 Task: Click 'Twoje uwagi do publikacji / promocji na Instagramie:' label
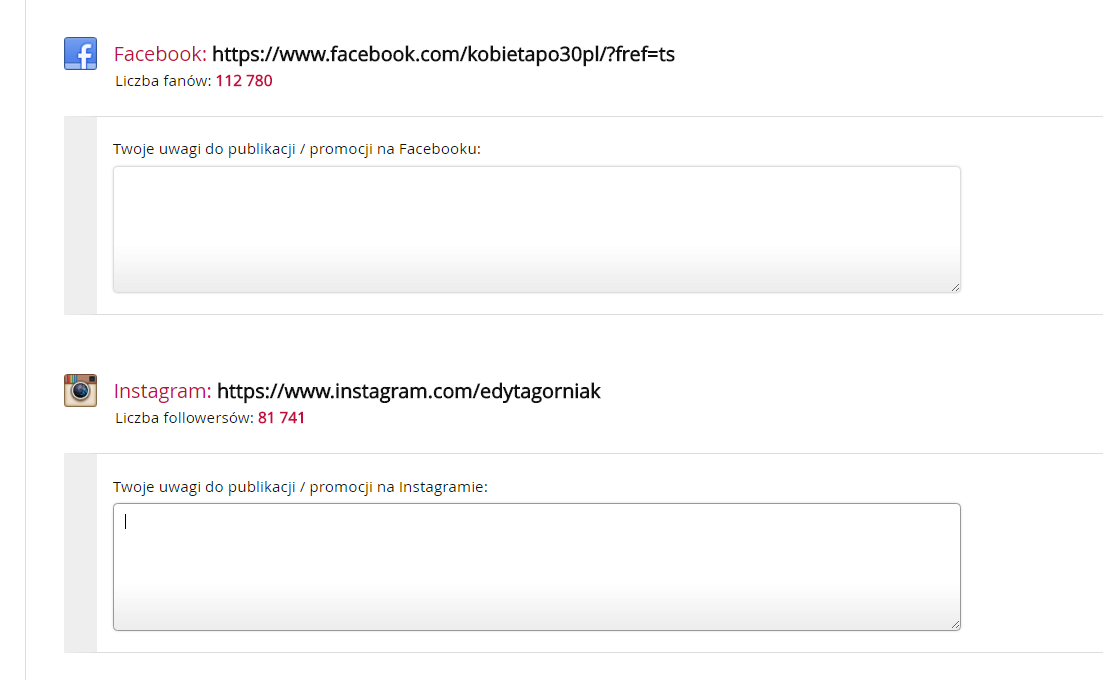point(300,487)
